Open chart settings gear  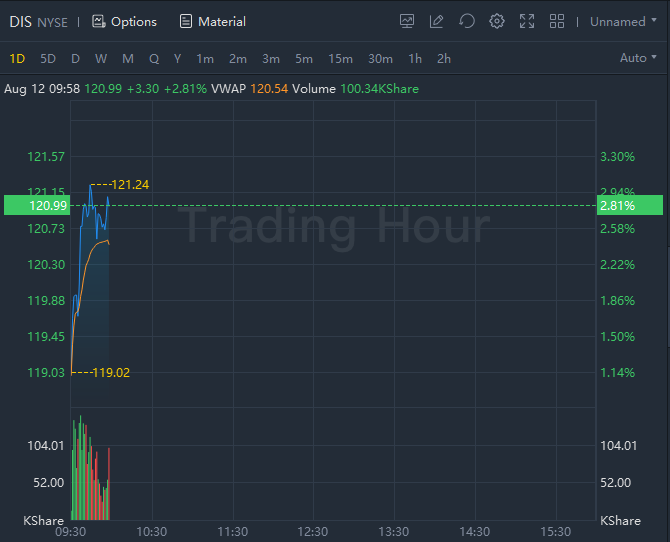tap(497, 21)
